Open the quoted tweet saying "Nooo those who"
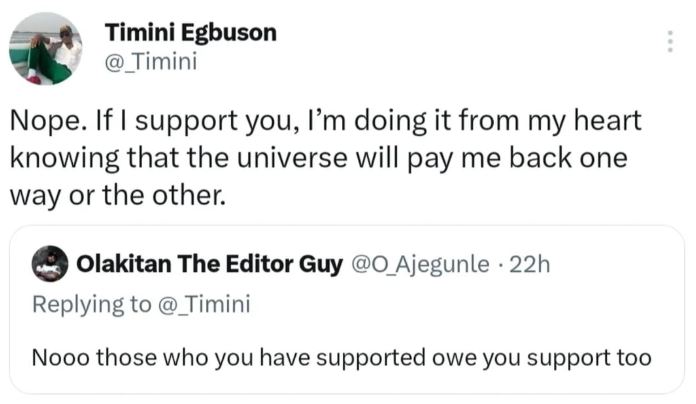696x404 pixels. pyautogui.click(x=342, y=356)
